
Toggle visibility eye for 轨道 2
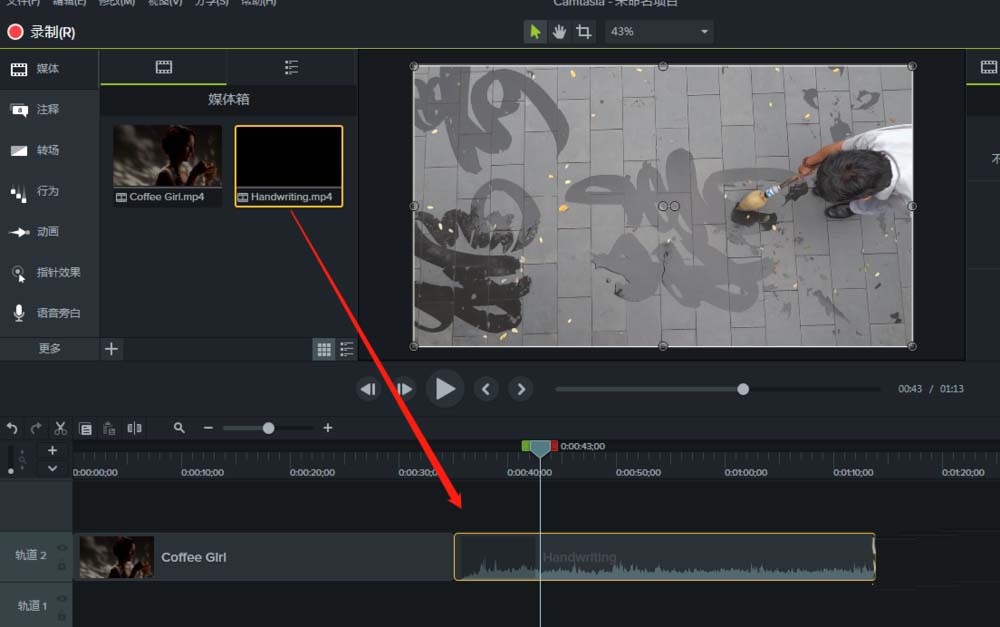(x=62, y=548)
